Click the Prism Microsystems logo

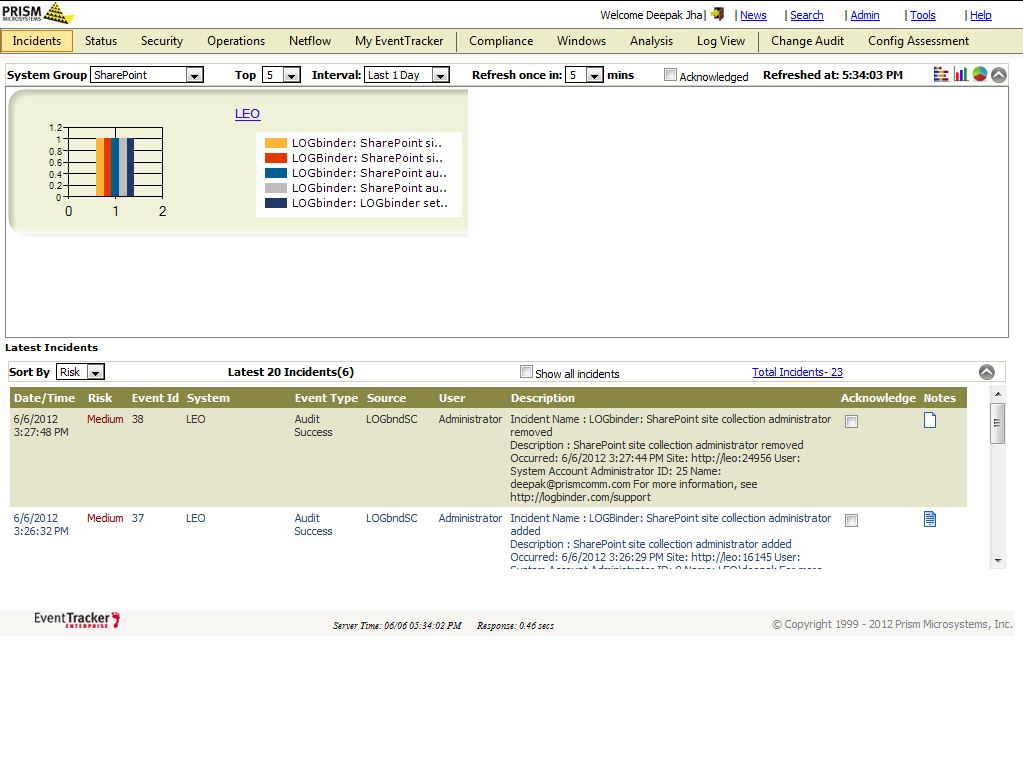point(38,12)
